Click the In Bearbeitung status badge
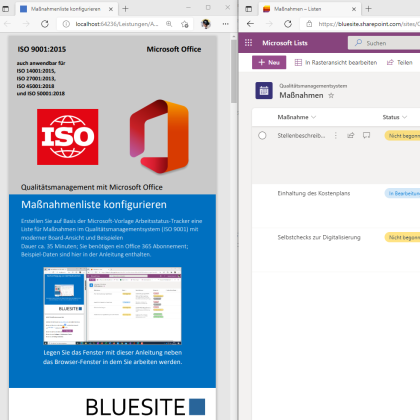420x420 pixels. coord(402,193)
